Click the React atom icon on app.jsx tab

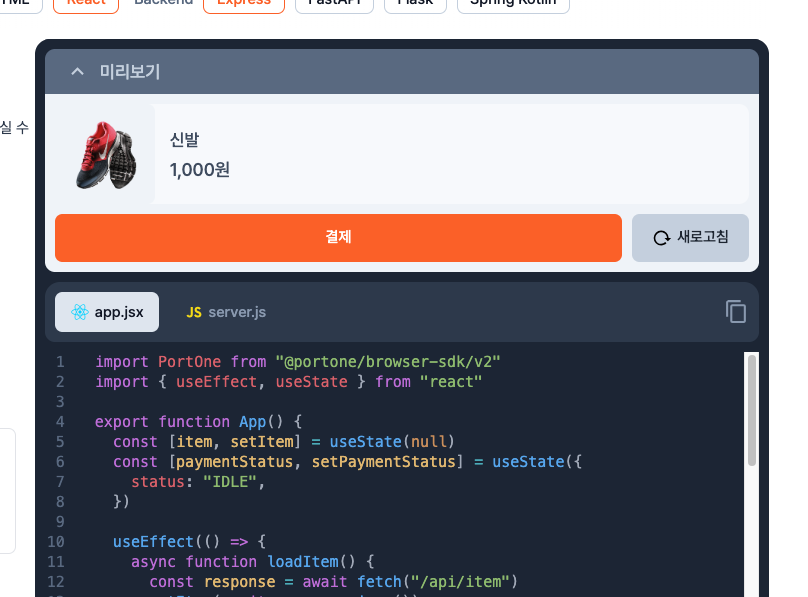80,312
